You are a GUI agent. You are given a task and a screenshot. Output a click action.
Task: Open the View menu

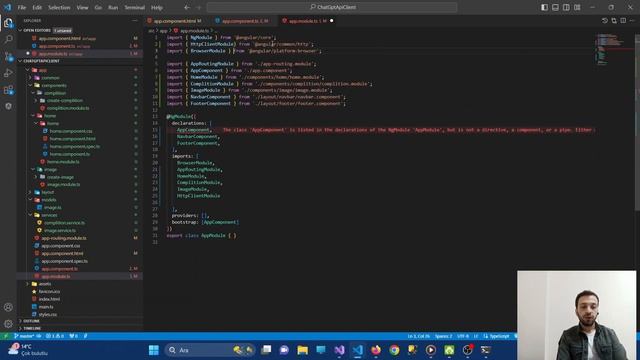click(82, 7)
